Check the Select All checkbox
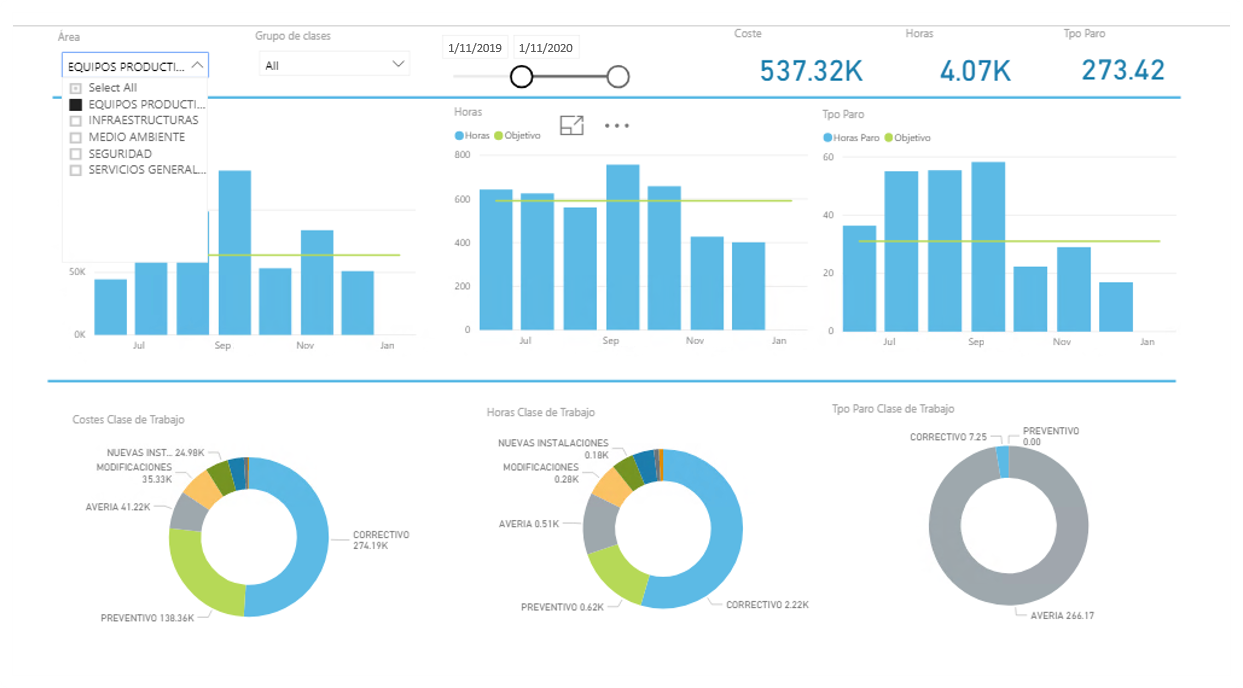The width and height of the screenshot is (1243, 688). click(75, 88)
